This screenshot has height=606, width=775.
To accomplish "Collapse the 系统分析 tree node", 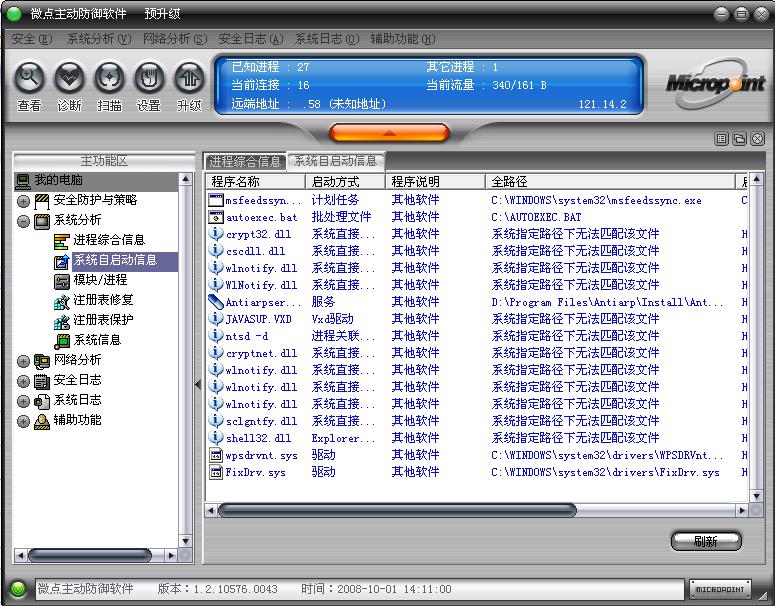I will pyautogui.click(x=23, y=221).
